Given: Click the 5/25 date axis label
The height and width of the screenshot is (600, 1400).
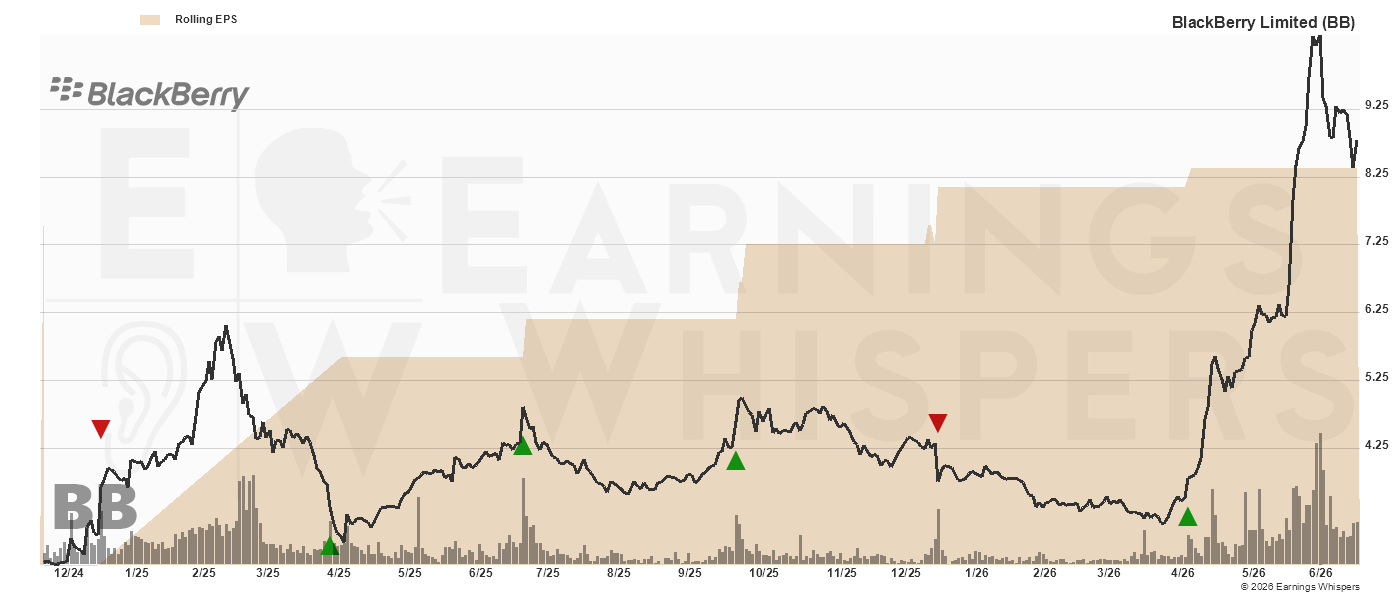Looking at the screenshot, I should click(x=410, y=573).
